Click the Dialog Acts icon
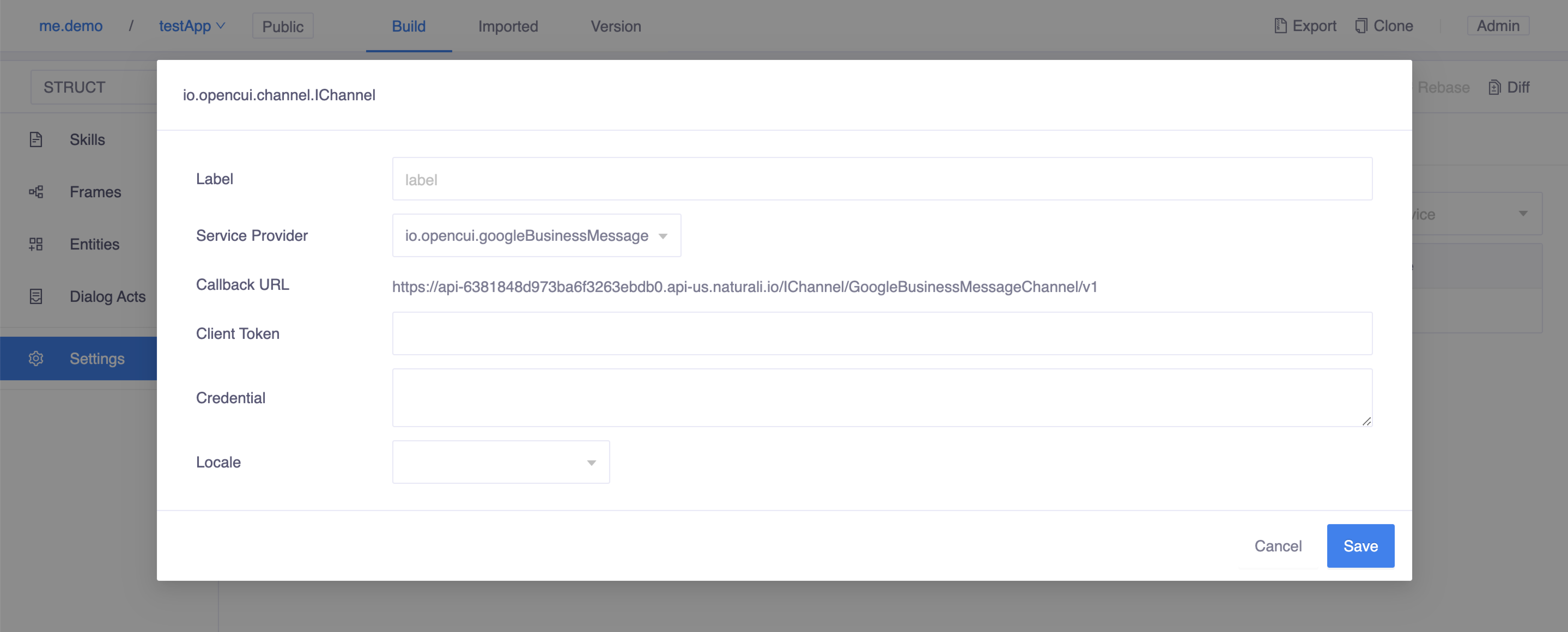1568x632 pixels. pos(36,296)
